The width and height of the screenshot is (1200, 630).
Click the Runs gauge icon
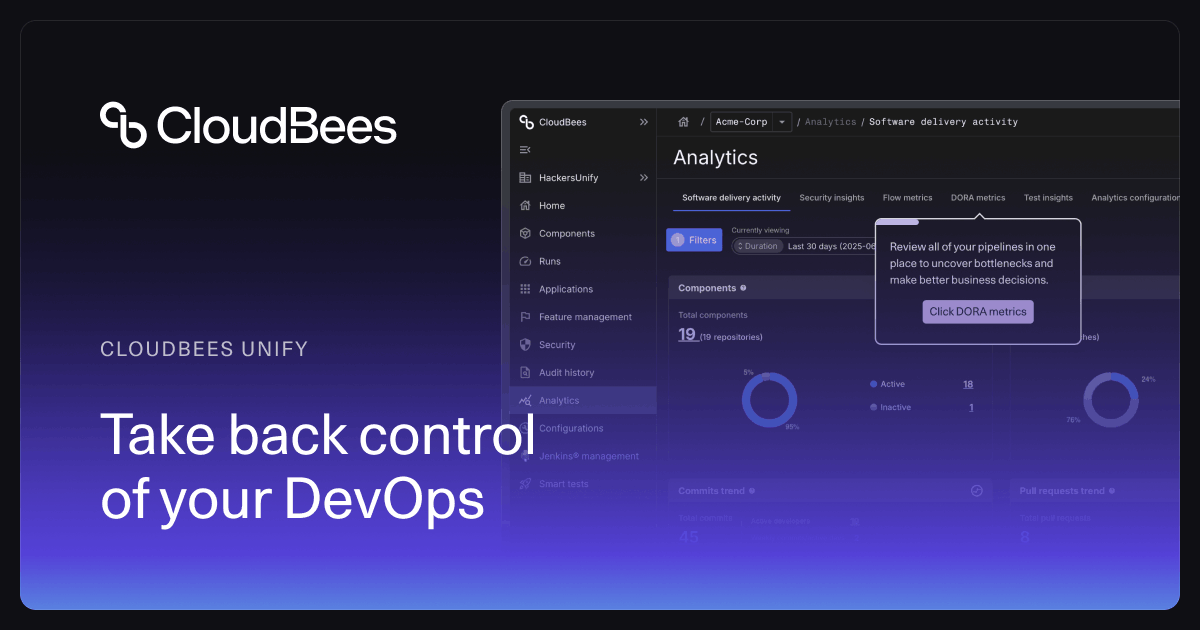[526, 261]
